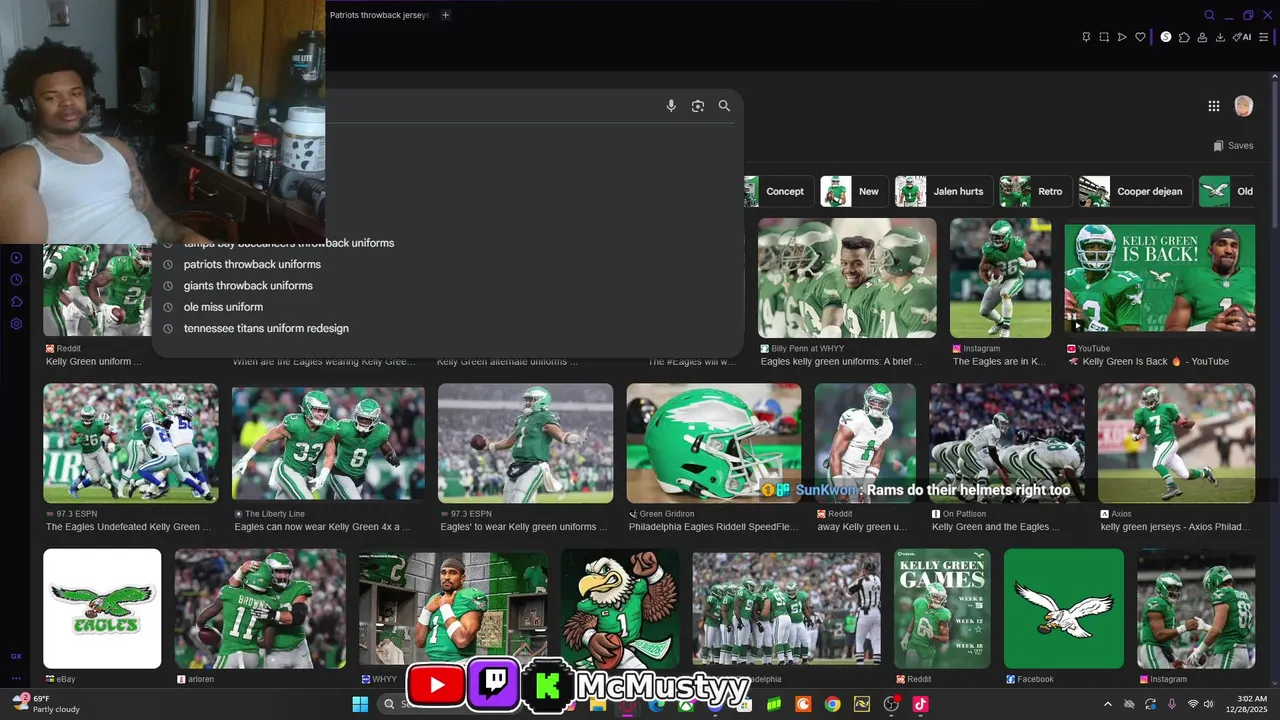1280x720 pixels.
Task: Choose suggestion tennessee titans uniform redesign
Action: click(x=266, y=328)
